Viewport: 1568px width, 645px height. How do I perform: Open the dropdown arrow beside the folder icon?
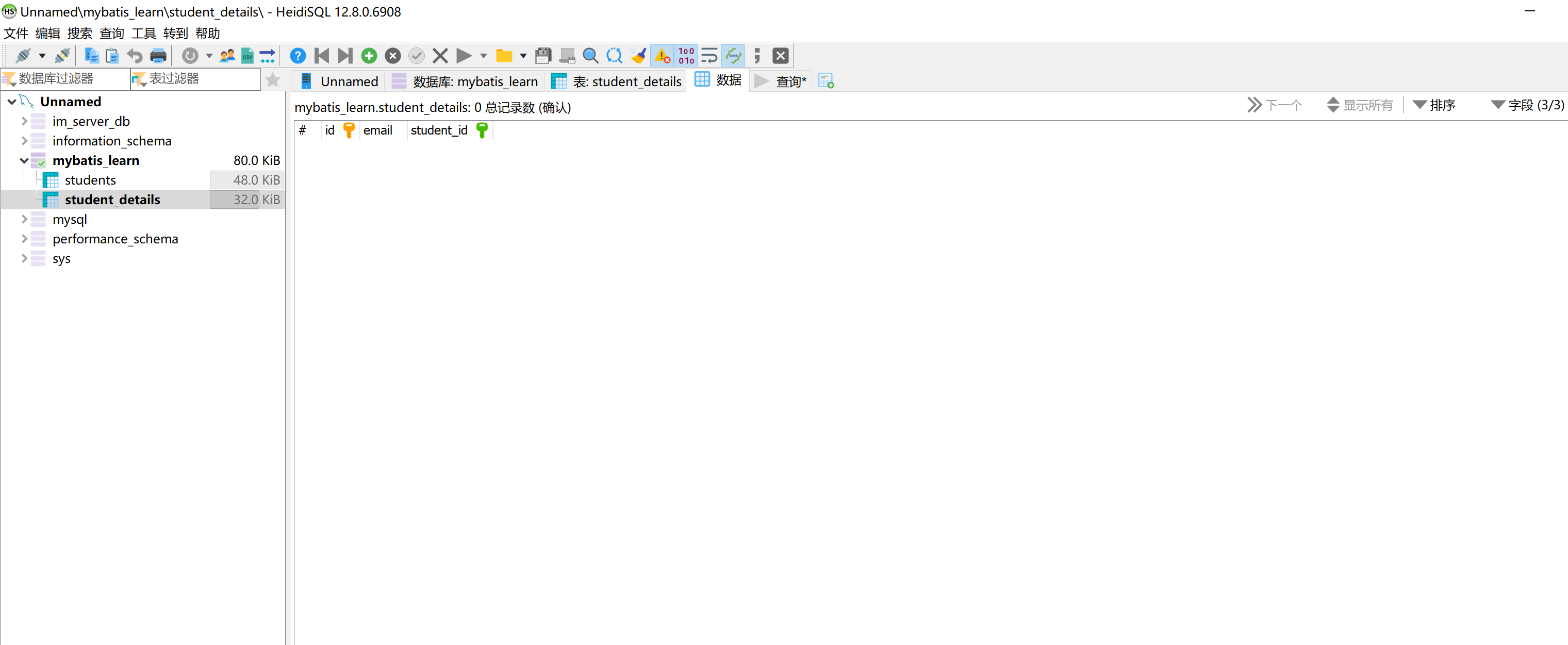[x=523, y=56]
